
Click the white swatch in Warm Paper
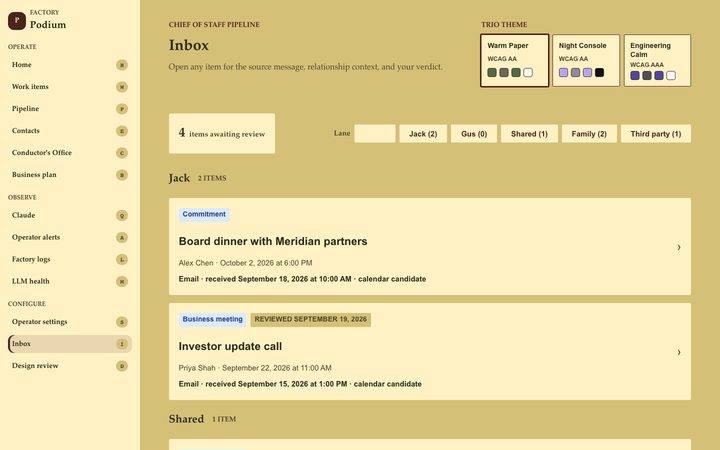click(x=528, y=73)
